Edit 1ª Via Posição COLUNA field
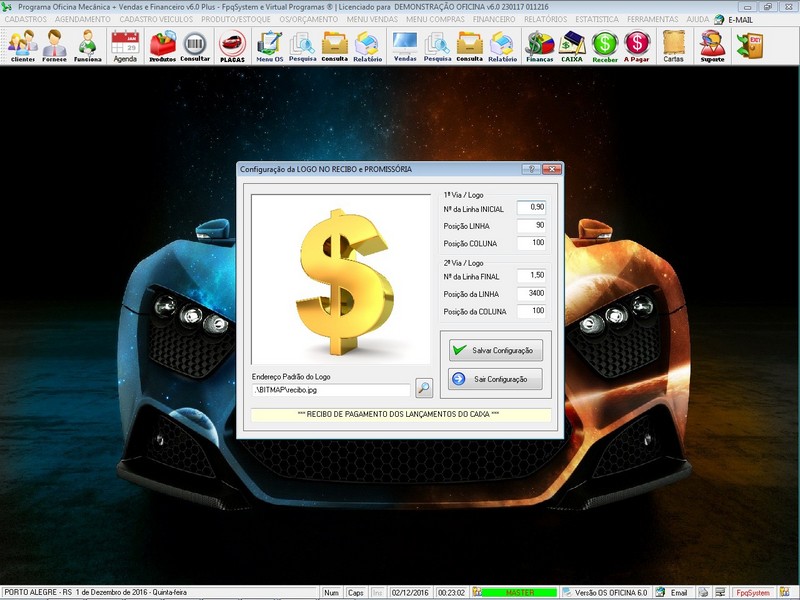Screen dimensions: 800x600 pos(531,243)
